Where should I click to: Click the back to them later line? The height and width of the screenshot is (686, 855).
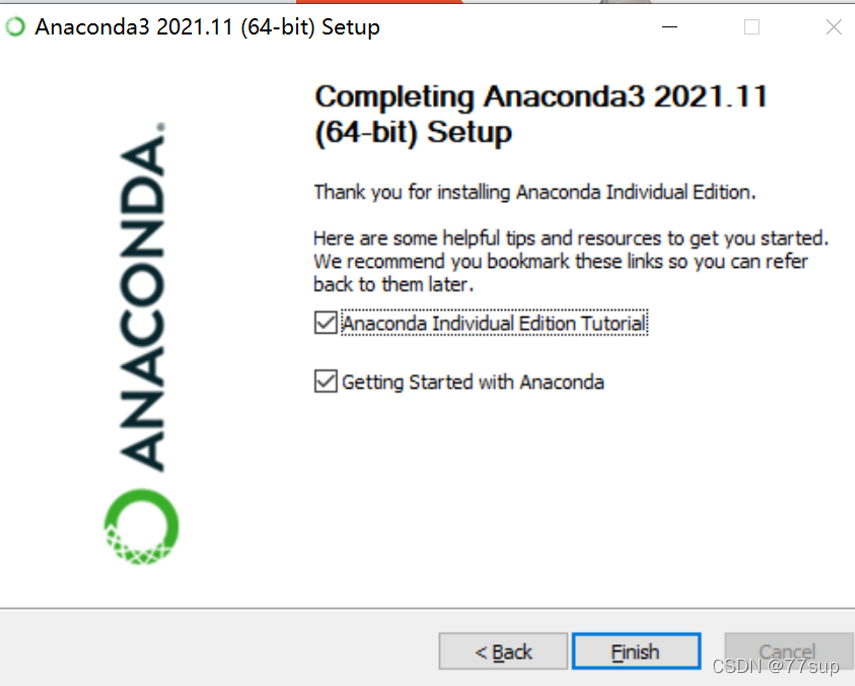(393, 284)
